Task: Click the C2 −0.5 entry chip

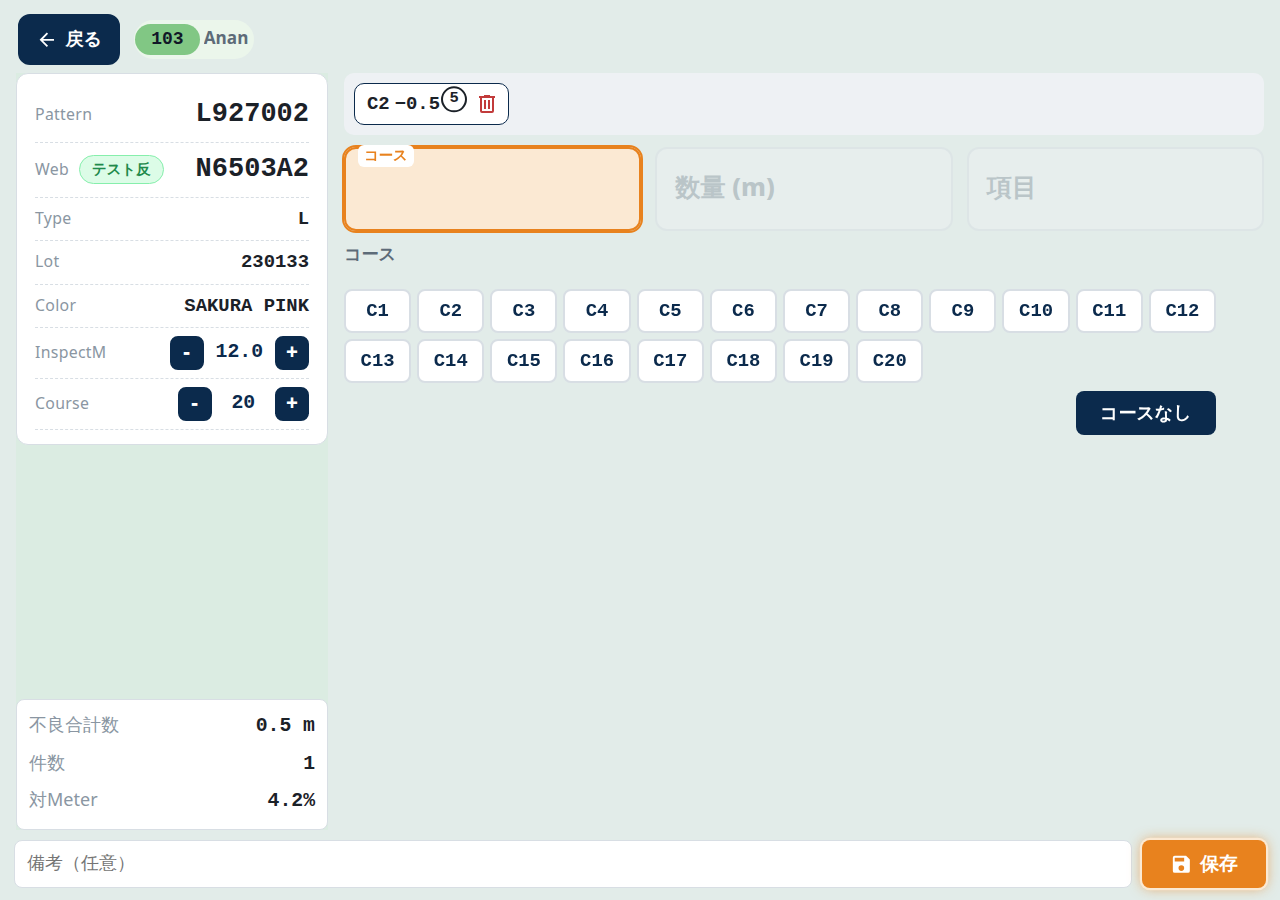Action: (x=431, y=104)
